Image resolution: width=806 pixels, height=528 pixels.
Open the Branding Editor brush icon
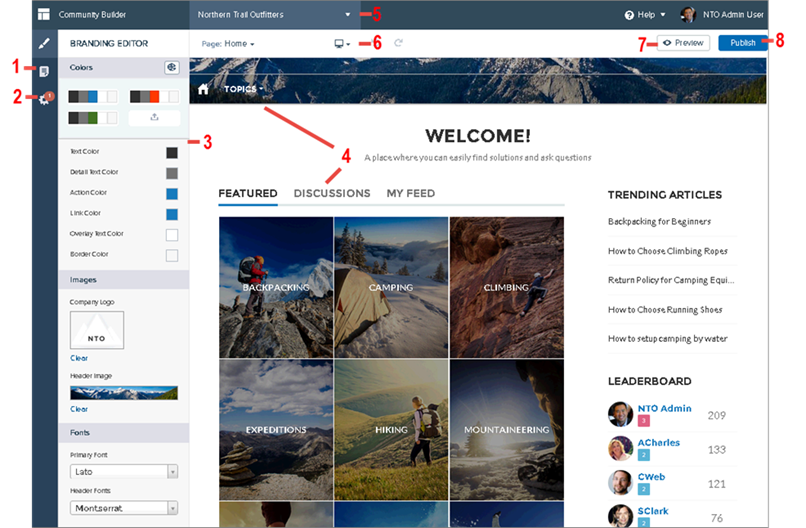tap(44, 44)
